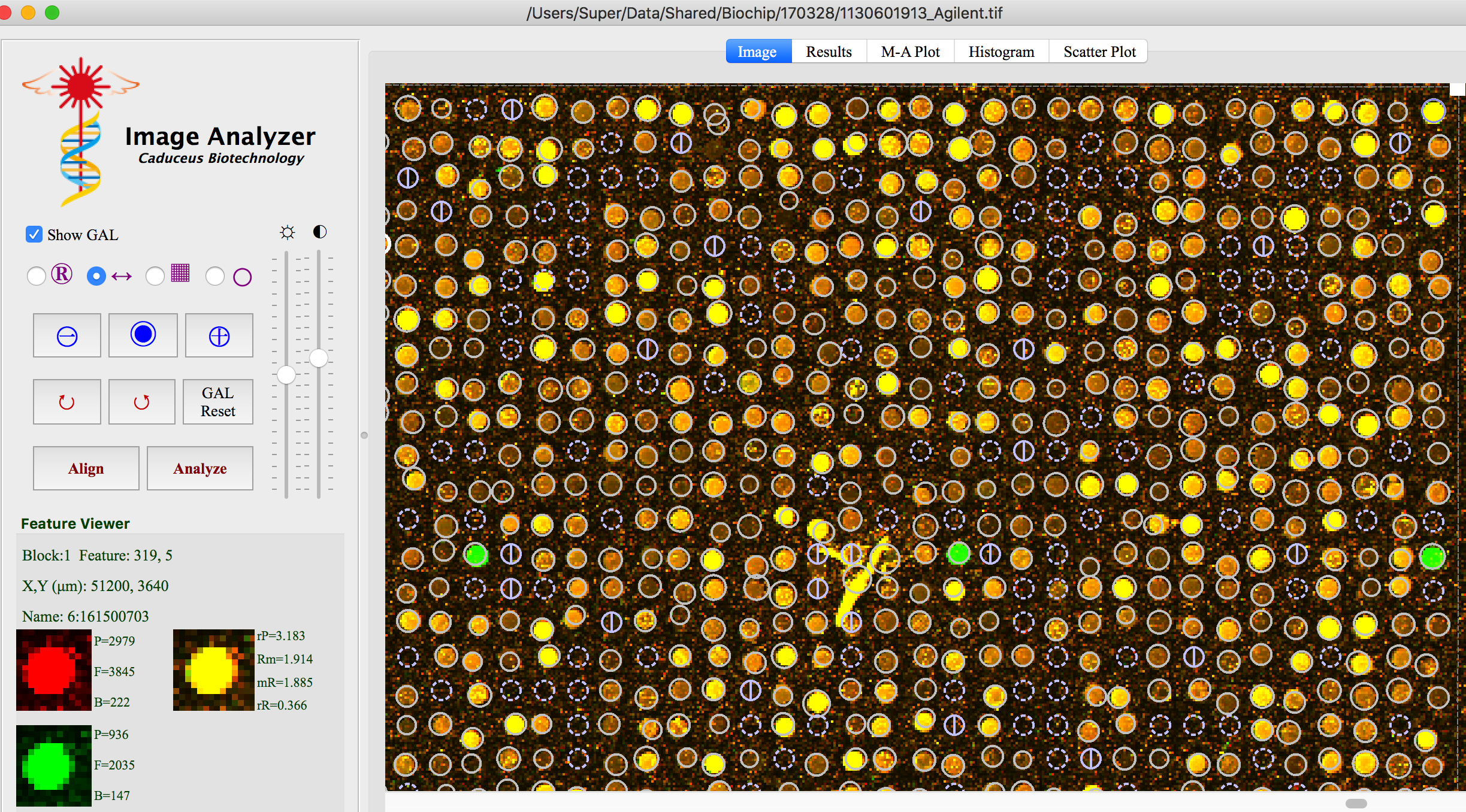Select the purple circle radio option
Viewport: 1466px width, 812px height.
(214, 276)
